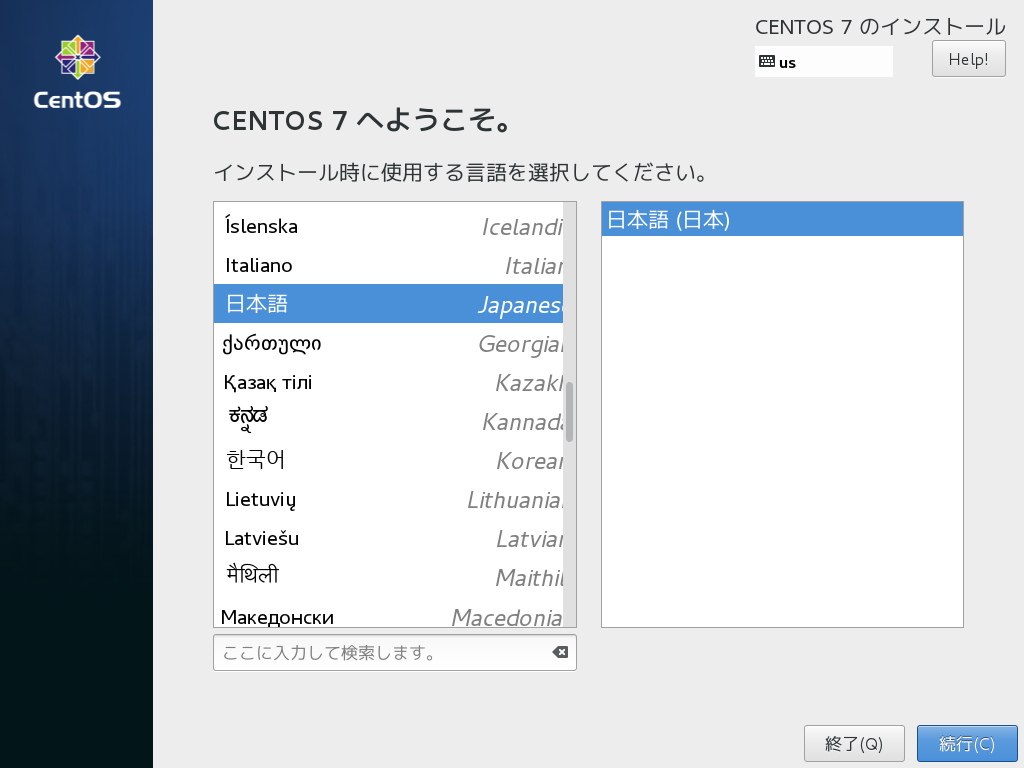
Task: Select the 한국어 Korean language row
Action: point(388,460)
